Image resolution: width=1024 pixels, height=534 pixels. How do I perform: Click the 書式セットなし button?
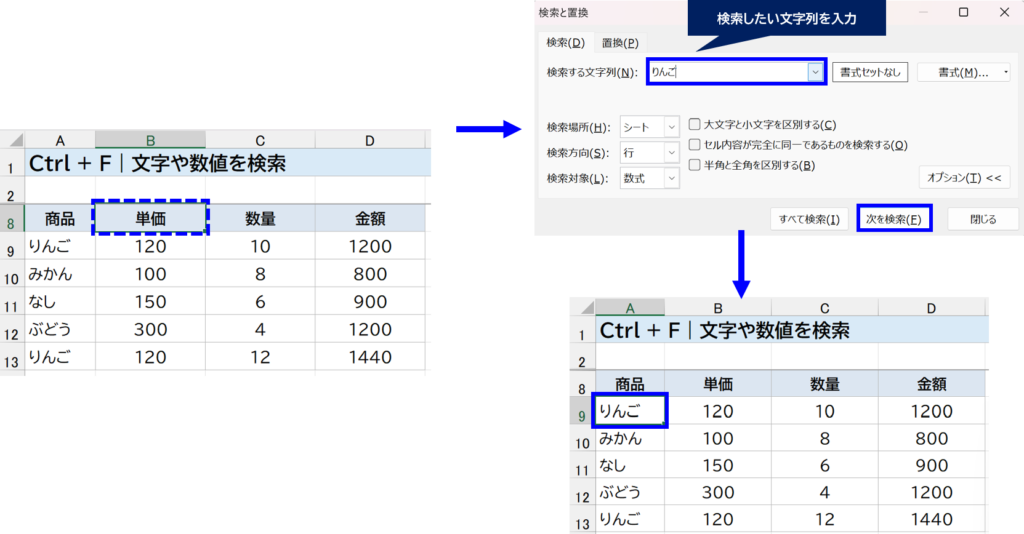pos(869,72)
